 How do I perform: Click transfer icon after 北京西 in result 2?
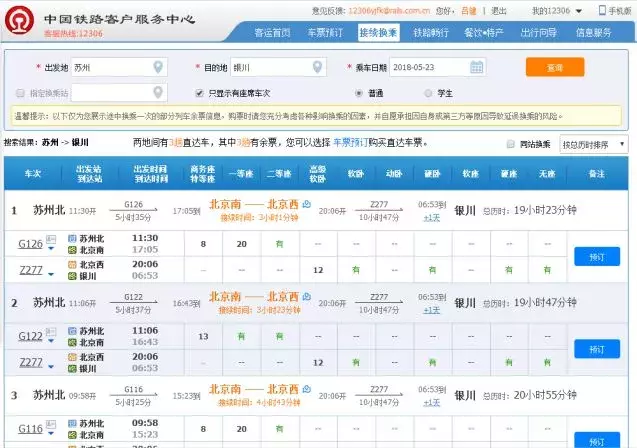coord(307,297)
